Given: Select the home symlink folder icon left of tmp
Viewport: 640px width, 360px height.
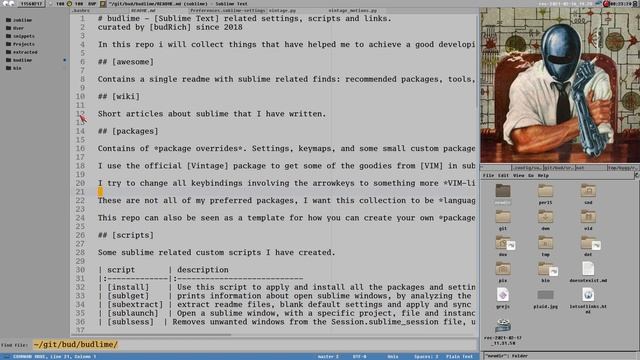Looking at the screenshot, I should pos(505,243).
